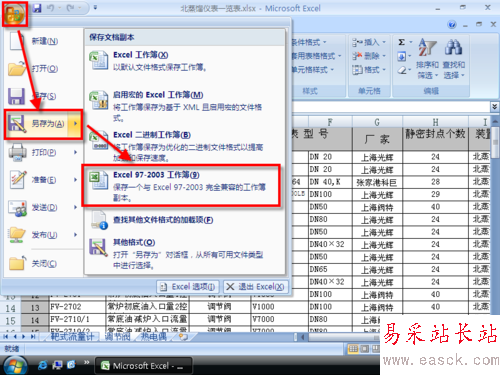Click cell FV-2710/1
The image size is (500, 375).
tap(77, 319)
